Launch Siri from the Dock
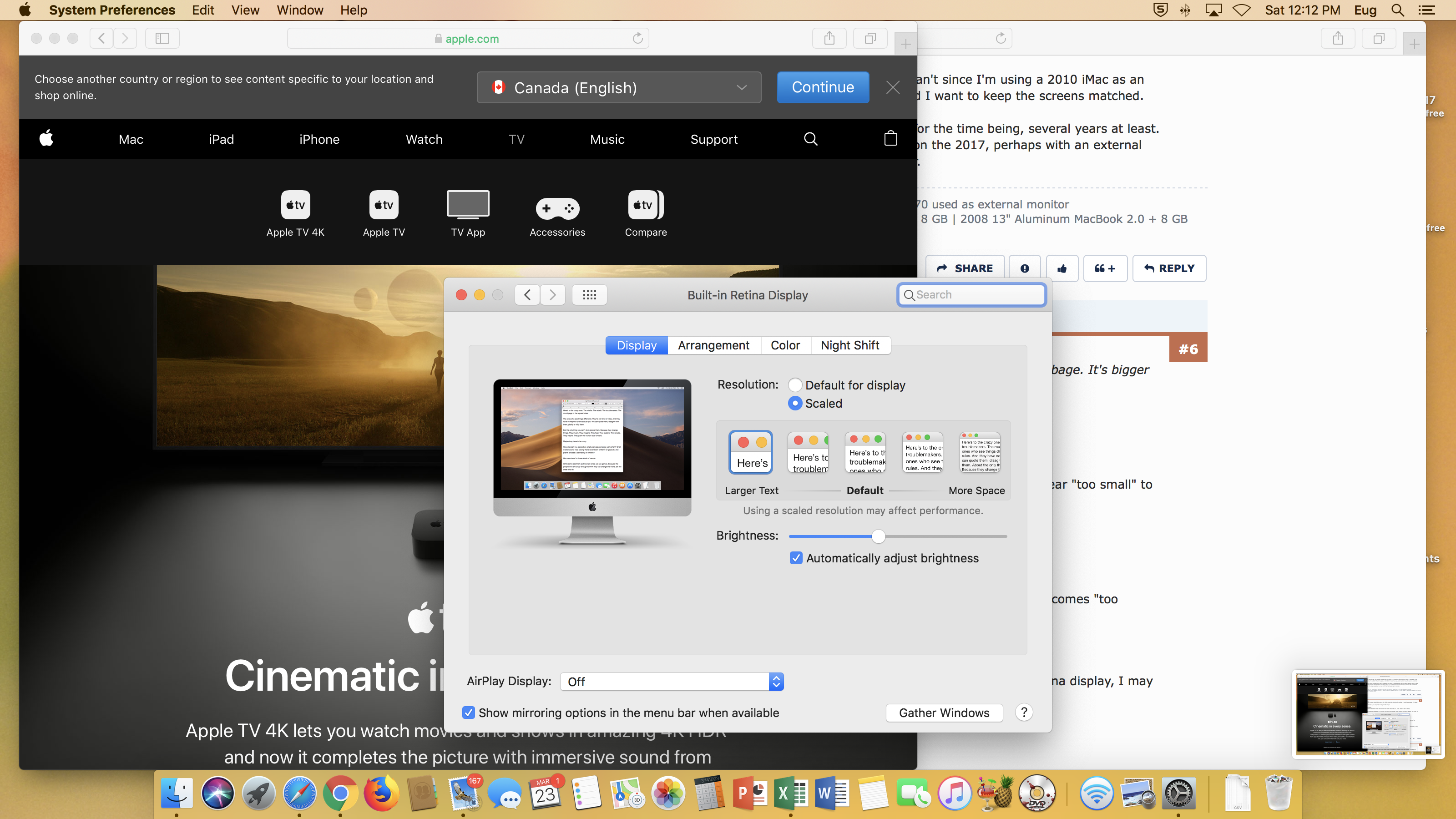This screenshot has width=1456, height=819. [x=217, y=793]
